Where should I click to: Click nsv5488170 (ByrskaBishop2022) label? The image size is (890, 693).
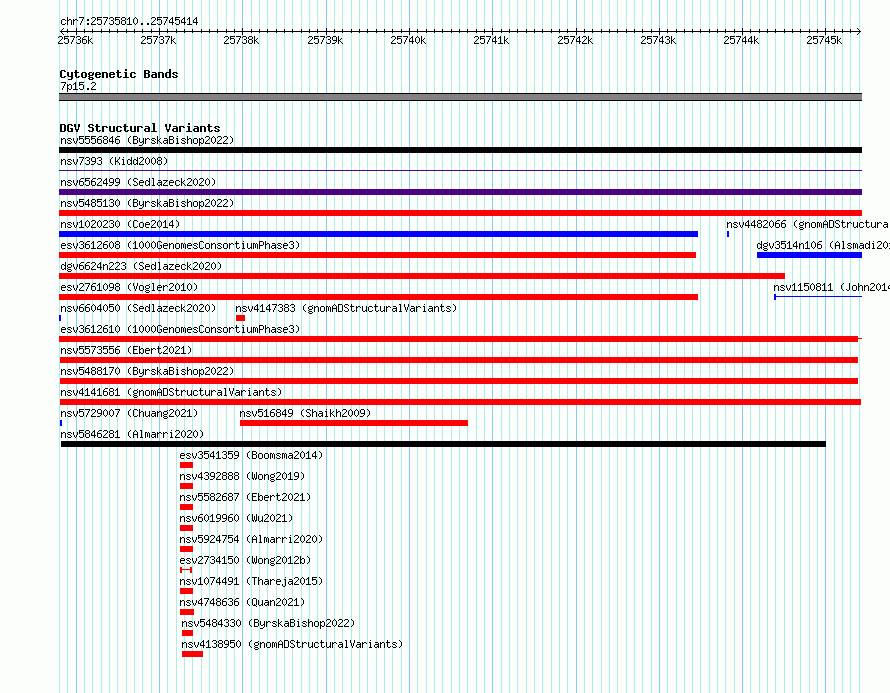147,371
